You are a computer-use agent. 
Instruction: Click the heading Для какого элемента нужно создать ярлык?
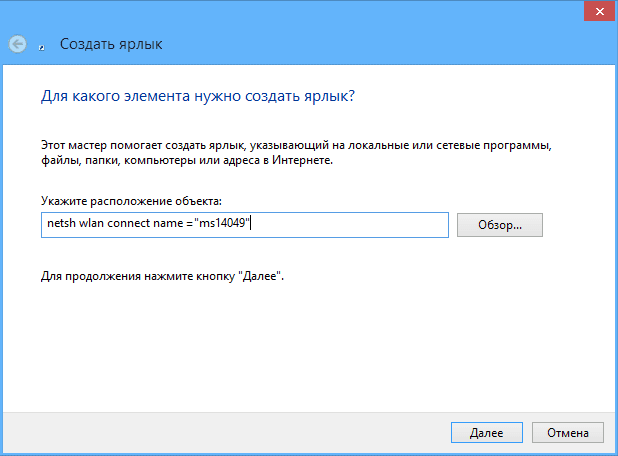(x=198, y=96)
